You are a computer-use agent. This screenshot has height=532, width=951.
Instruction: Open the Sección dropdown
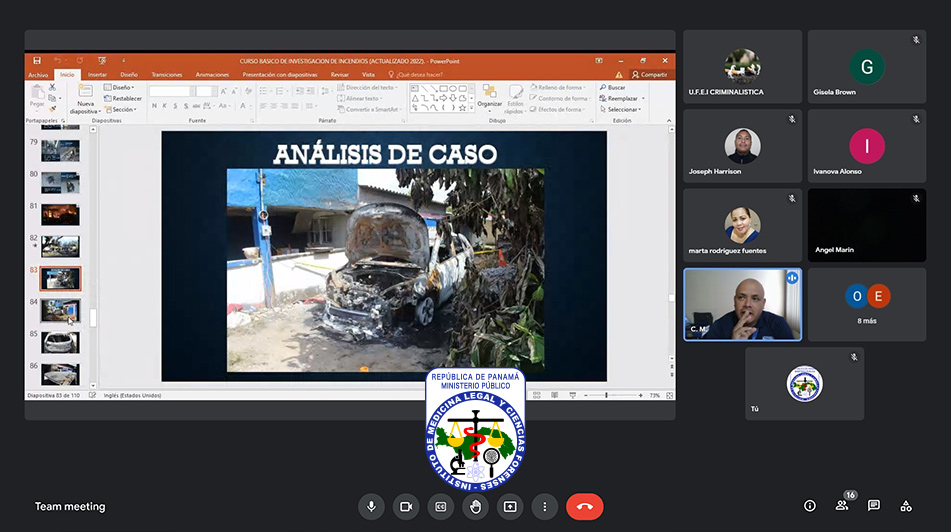[121, 109]
